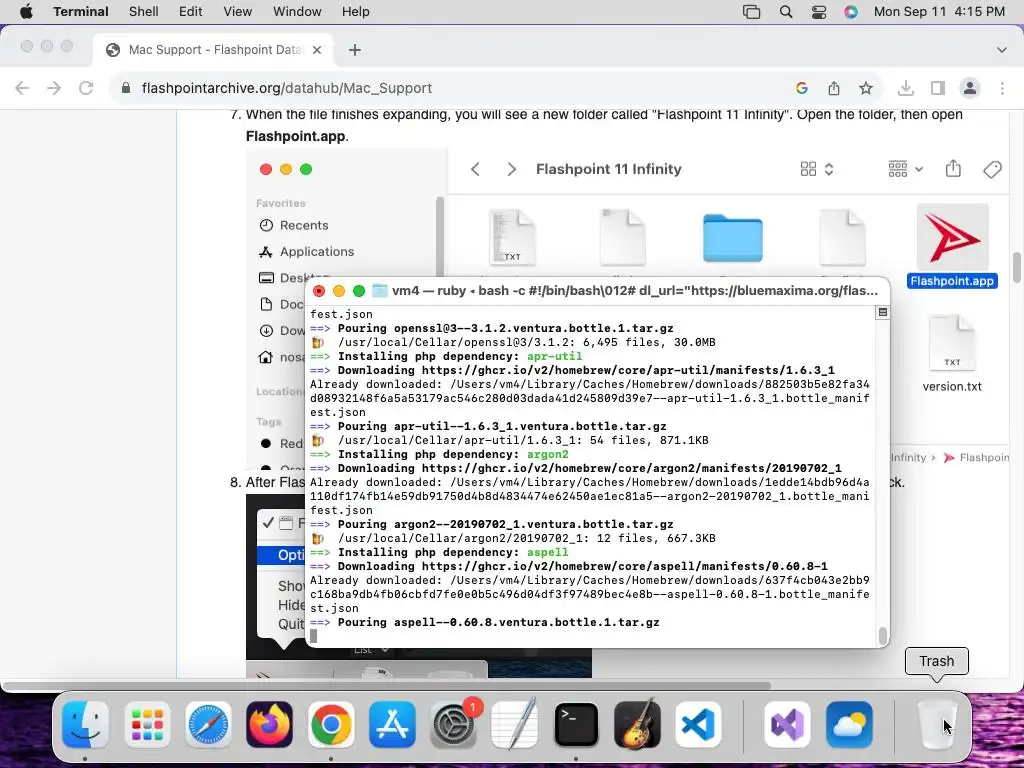The width and height of the screenshot is (1024, 768).
Task: Open Spotlight search in menu bar
Action: click(786, 12)
